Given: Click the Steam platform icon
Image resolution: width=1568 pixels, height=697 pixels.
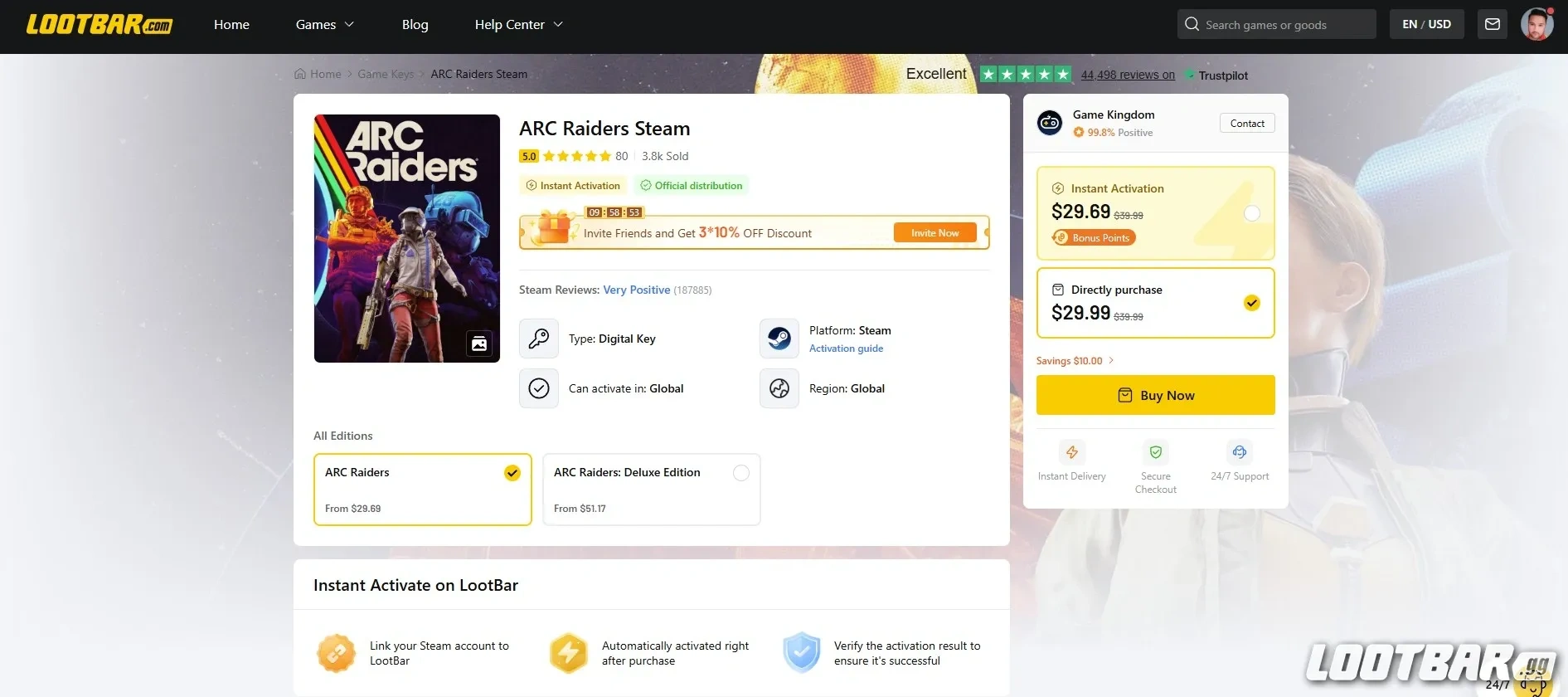Looking at the screenshot, I should point(779,339).
